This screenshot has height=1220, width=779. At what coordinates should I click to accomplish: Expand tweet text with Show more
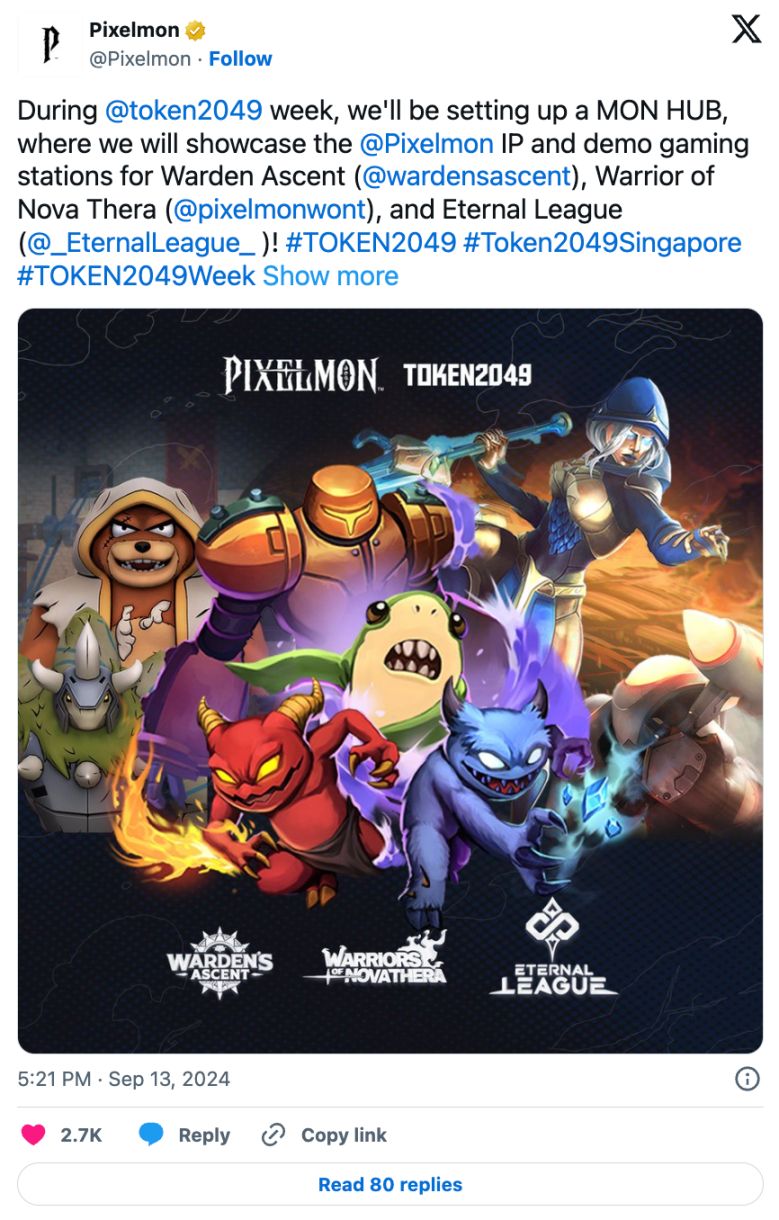tap(331, 276)
